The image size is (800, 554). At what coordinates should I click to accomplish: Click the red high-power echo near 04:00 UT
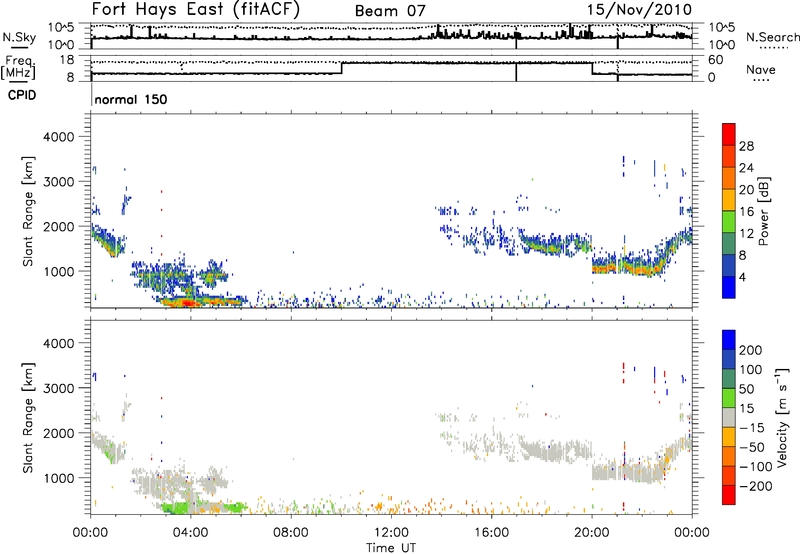pyautogui.click(x=187, y=303)
